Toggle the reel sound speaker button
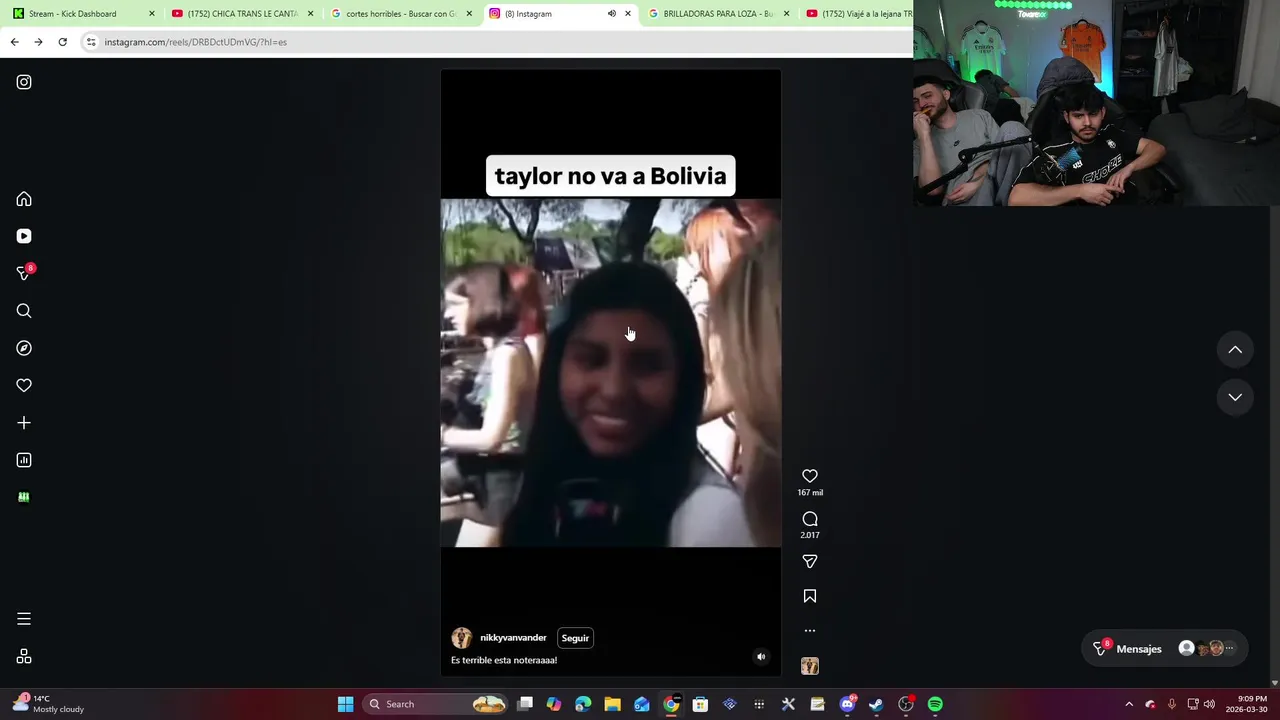 (761, 657)
